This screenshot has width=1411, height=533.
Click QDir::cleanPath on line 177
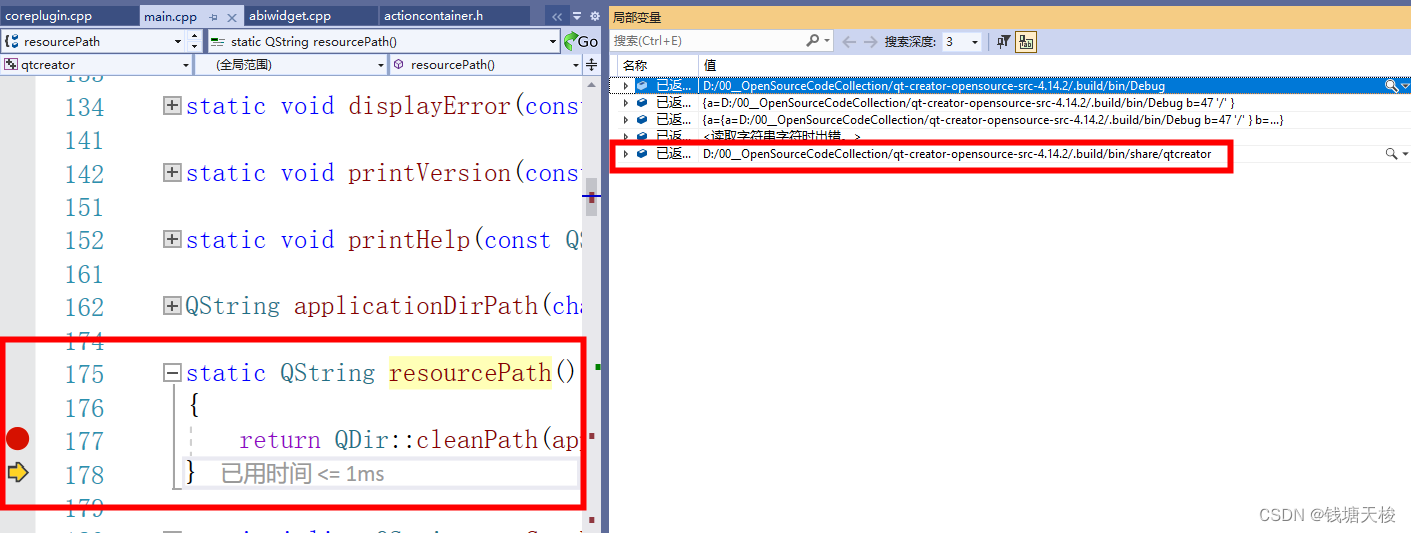coord(435,440)
